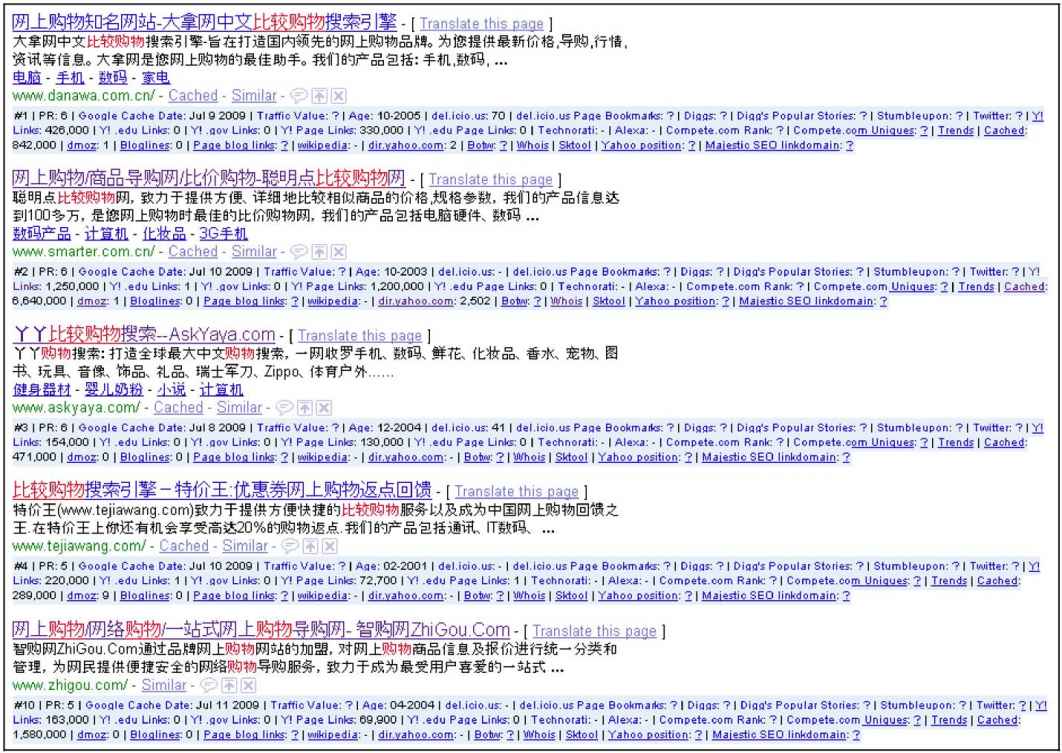Open the 健身器材 sitelink under AskYaya result
The width and height of the screenshot is (1062, 753).
point(42,390)
